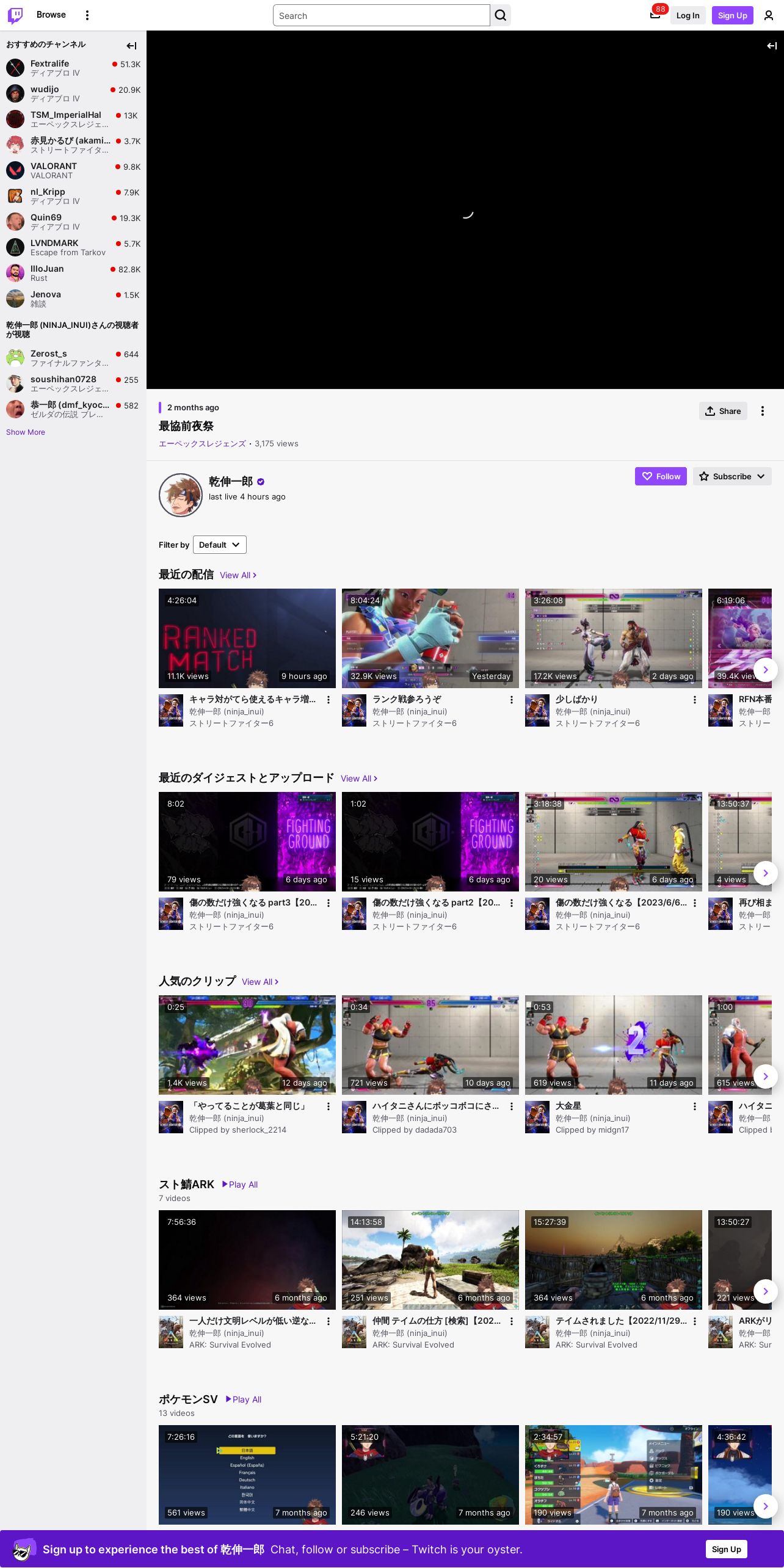Expand the sidebar with Show More
Image resolution: width=784 pixels, height=1568 pixels.
tap(26, 432)
